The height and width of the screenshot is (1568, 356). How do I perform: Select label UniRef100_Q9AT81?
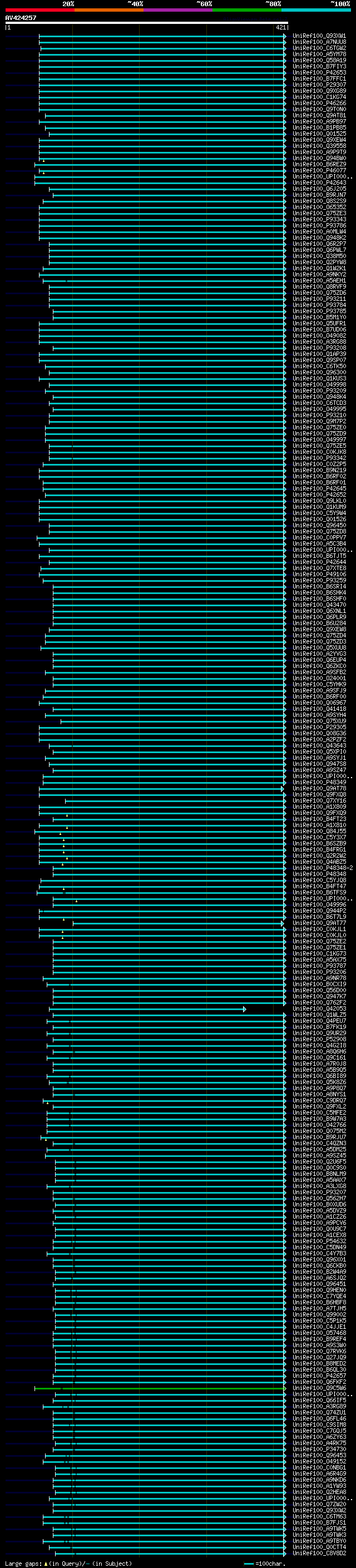(x=319, y=115)
